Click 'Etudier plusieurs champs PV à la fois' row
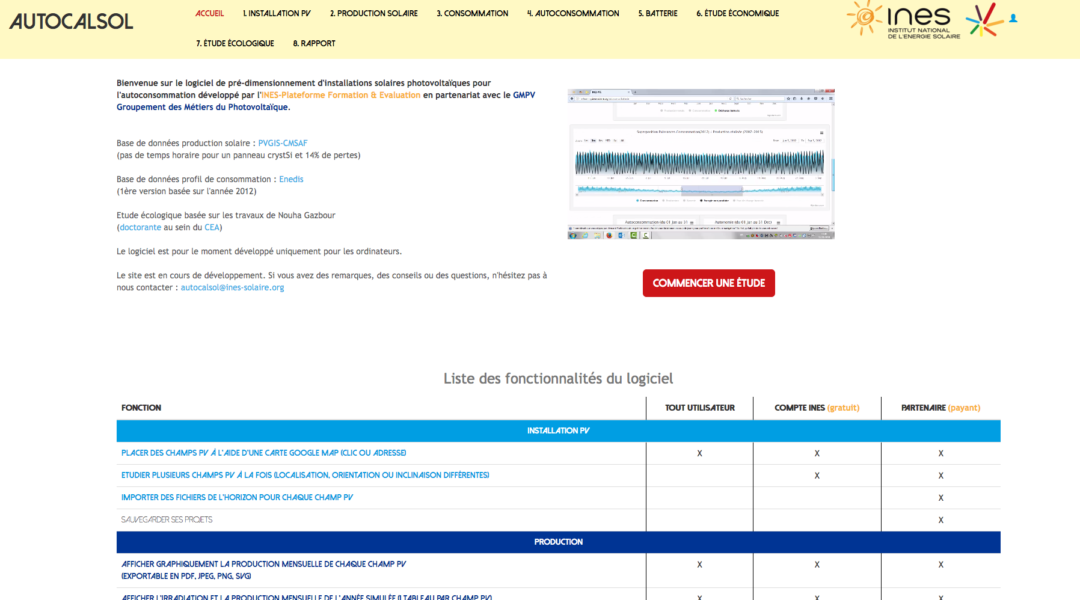 point(559,475)
